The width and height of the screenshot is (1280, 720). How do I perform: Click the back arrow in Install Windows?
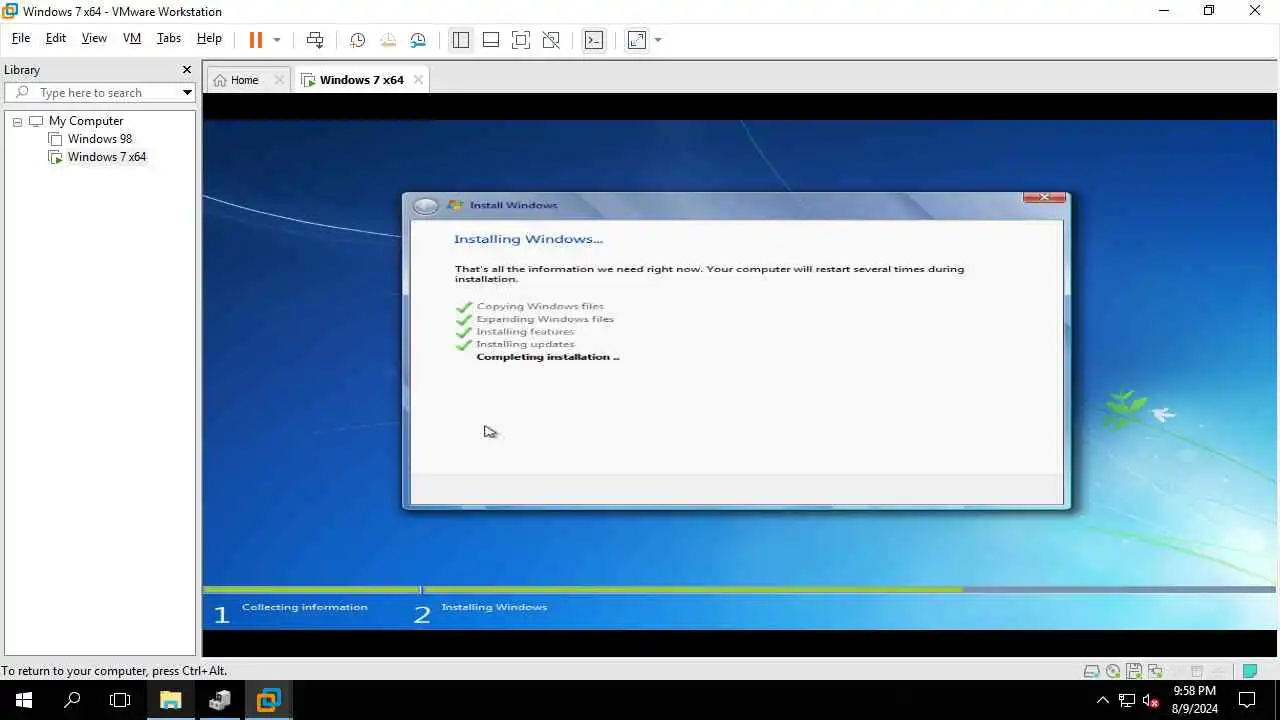pos(426,206)
